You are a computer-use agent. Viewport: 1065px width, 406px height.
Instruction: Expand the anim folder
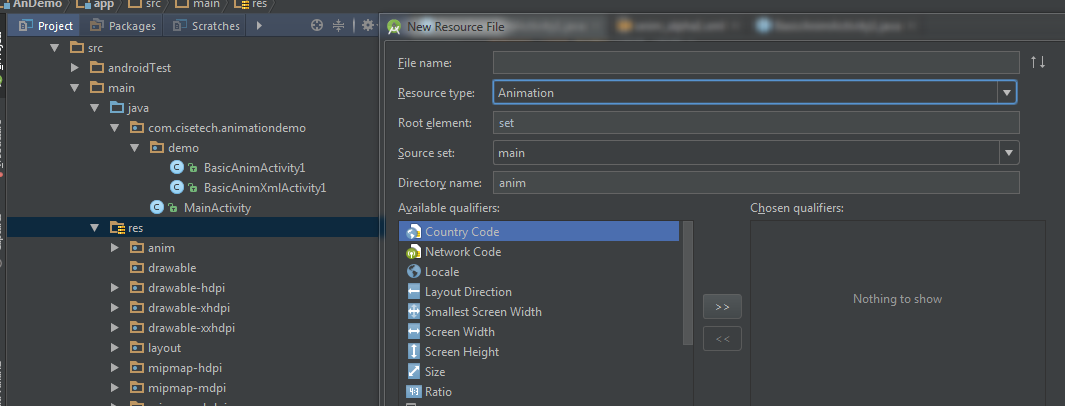coord(116,247)
